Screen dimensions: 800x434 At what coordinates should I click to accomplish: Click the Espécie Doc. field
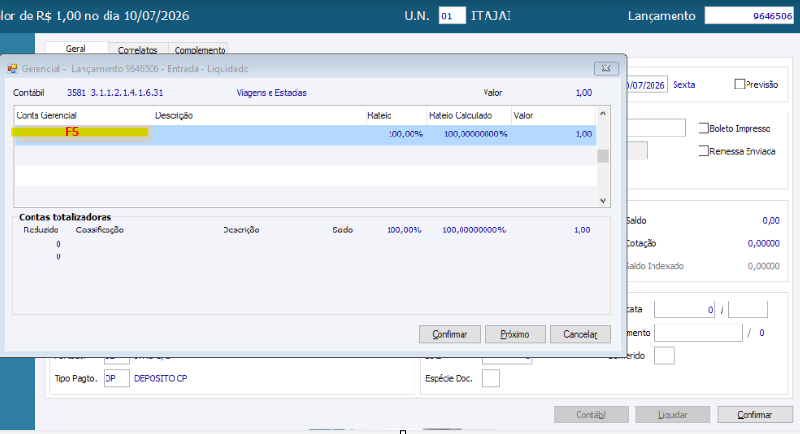click(x=490, y=378)
